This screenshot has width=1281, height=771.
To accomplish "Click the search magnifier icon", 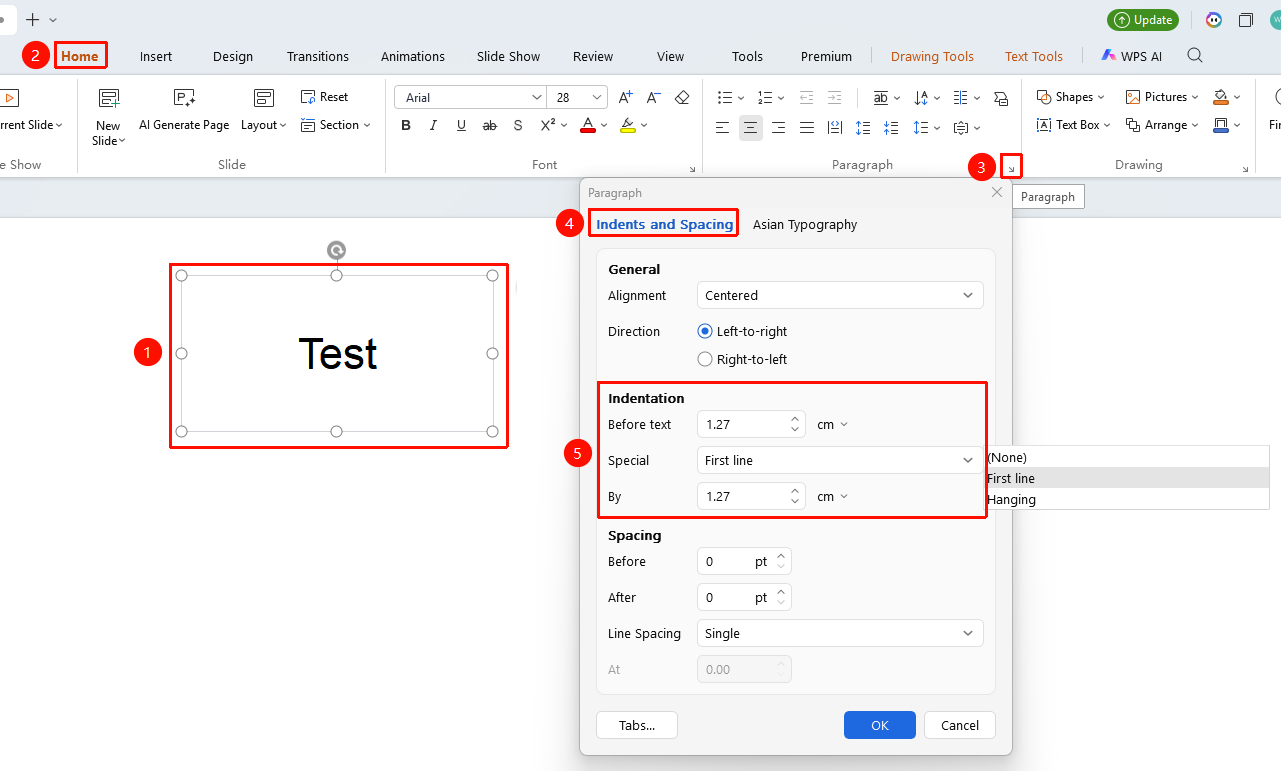I will (1195, 56).
